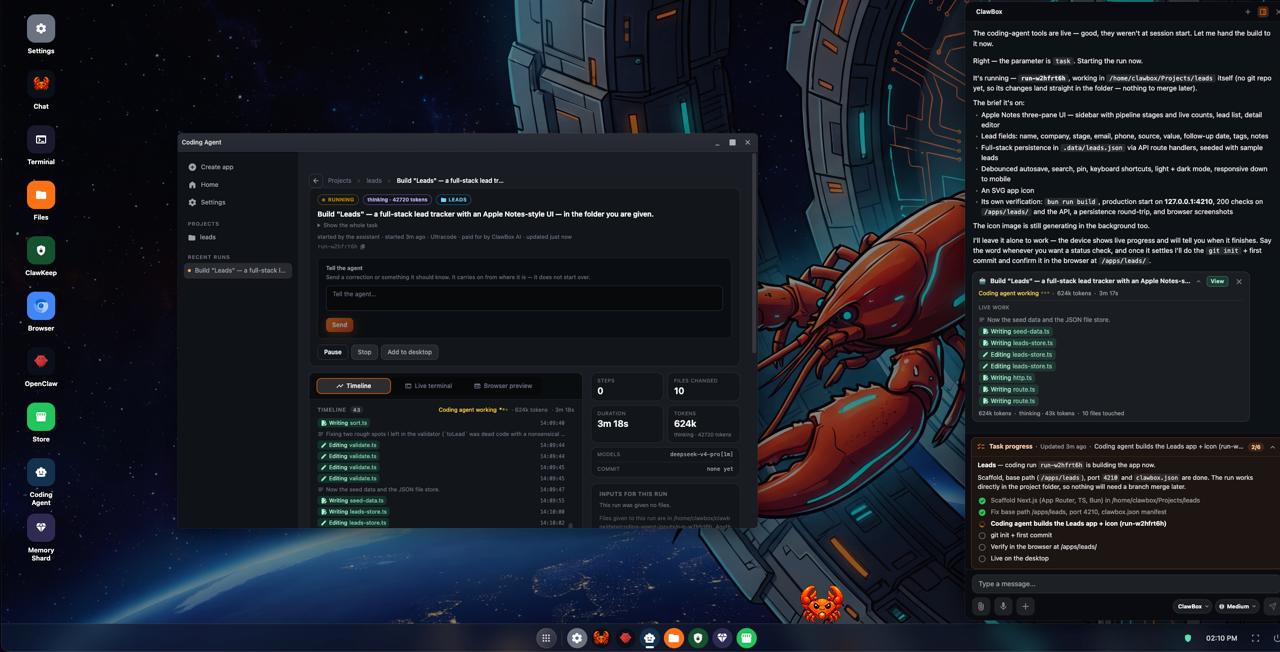Click the orange panel icon in ClawBox header
The width and height of the screenshot is (1280, 652).
click(1264, 12)
